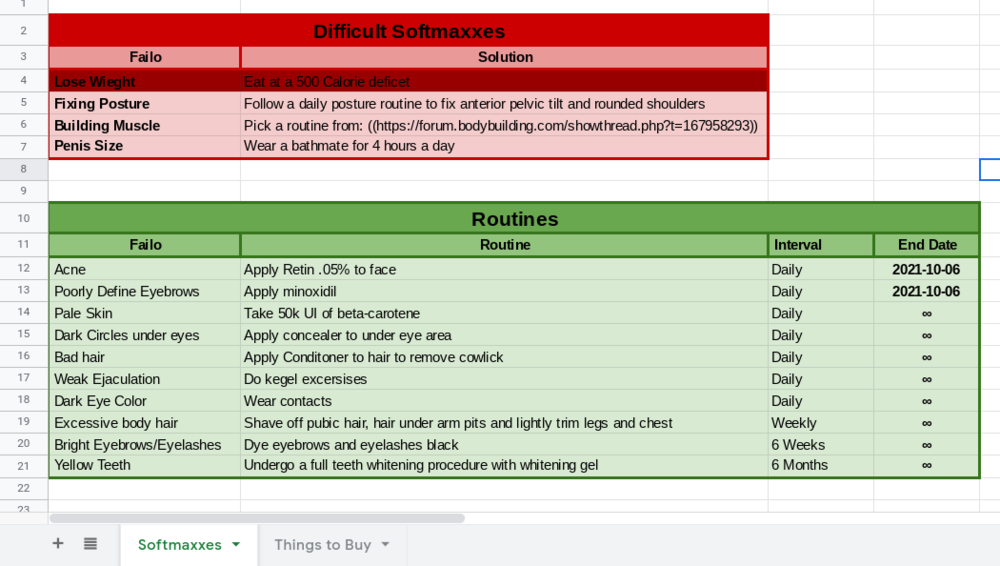Viewport: 1000px width, 566px height.
Task: Click the 6 Months interval cell
Action: pyautogui.click(x=820, y=465)
